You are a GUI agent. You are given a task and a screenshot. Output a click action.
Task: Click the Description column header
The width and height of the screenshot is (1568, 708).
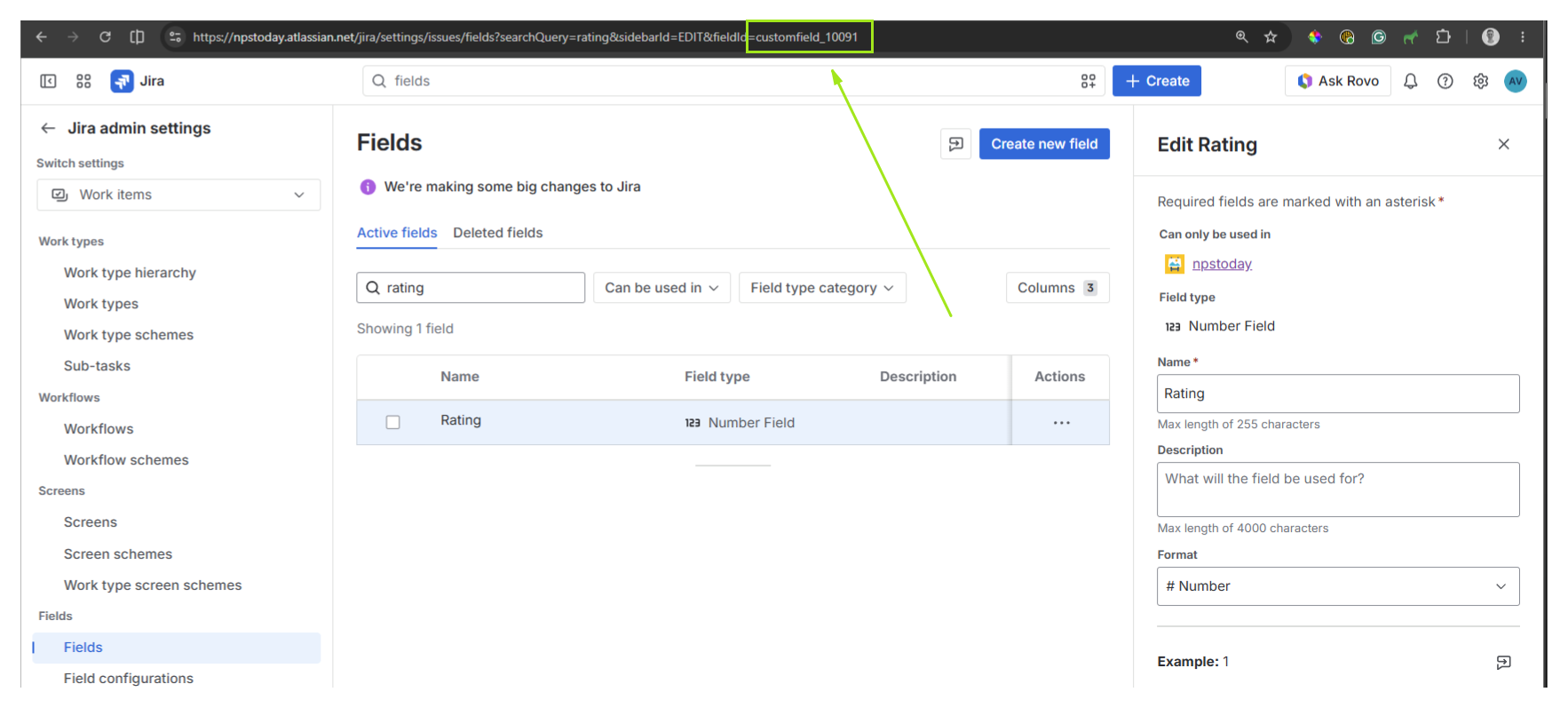click(x=918, y=377)
